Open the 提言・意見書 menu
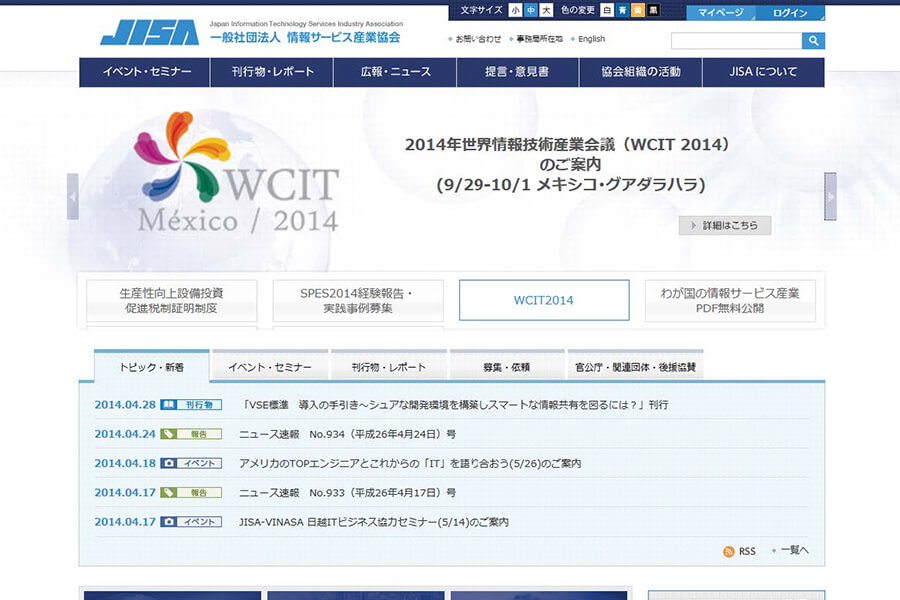 pos(518,72)
